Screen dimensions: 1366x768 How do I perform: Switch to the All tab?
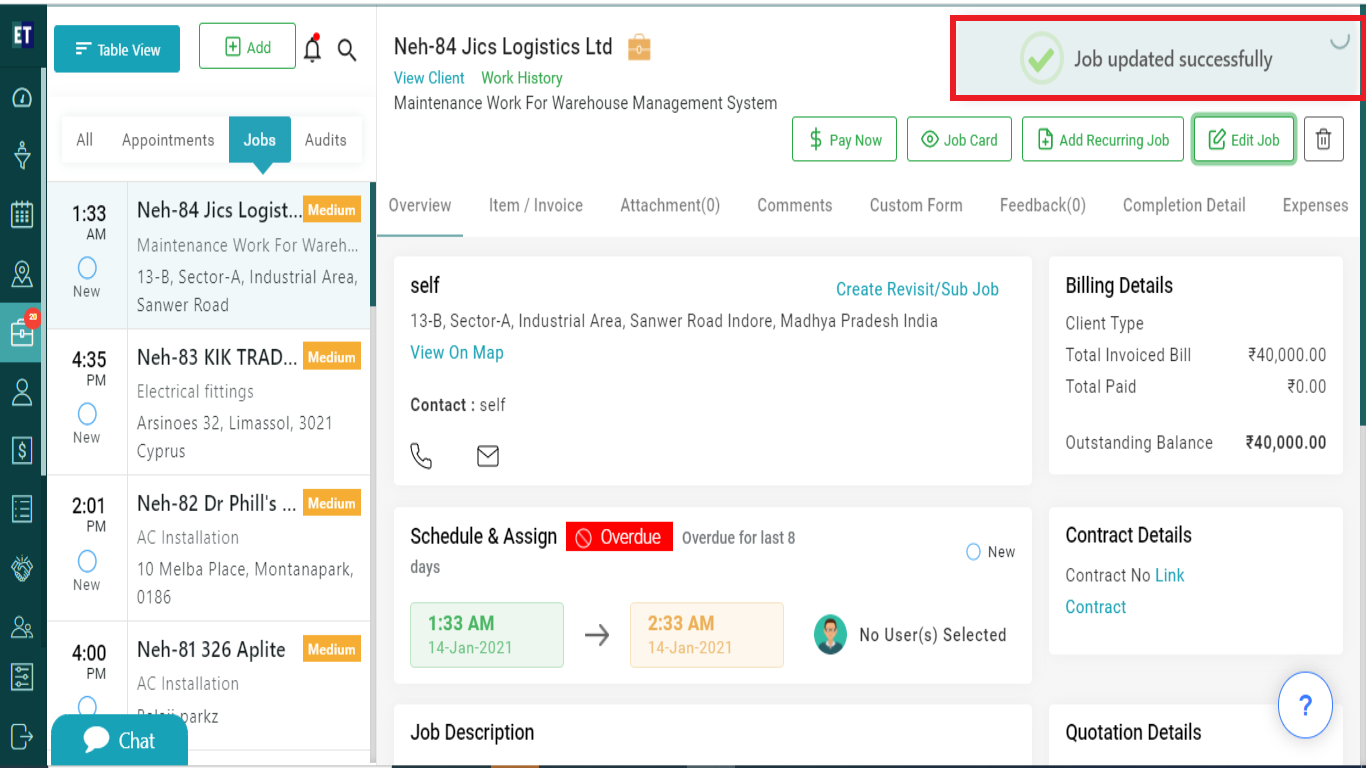(85, 140)
